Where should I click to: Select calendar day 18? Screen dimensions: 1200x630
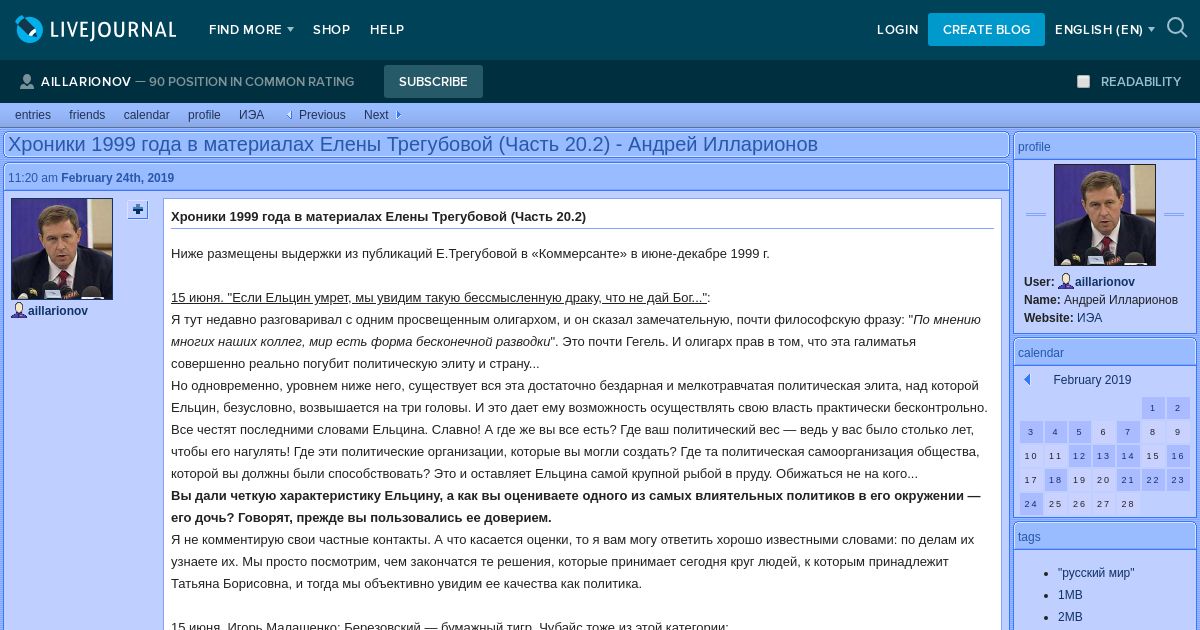1055,480
